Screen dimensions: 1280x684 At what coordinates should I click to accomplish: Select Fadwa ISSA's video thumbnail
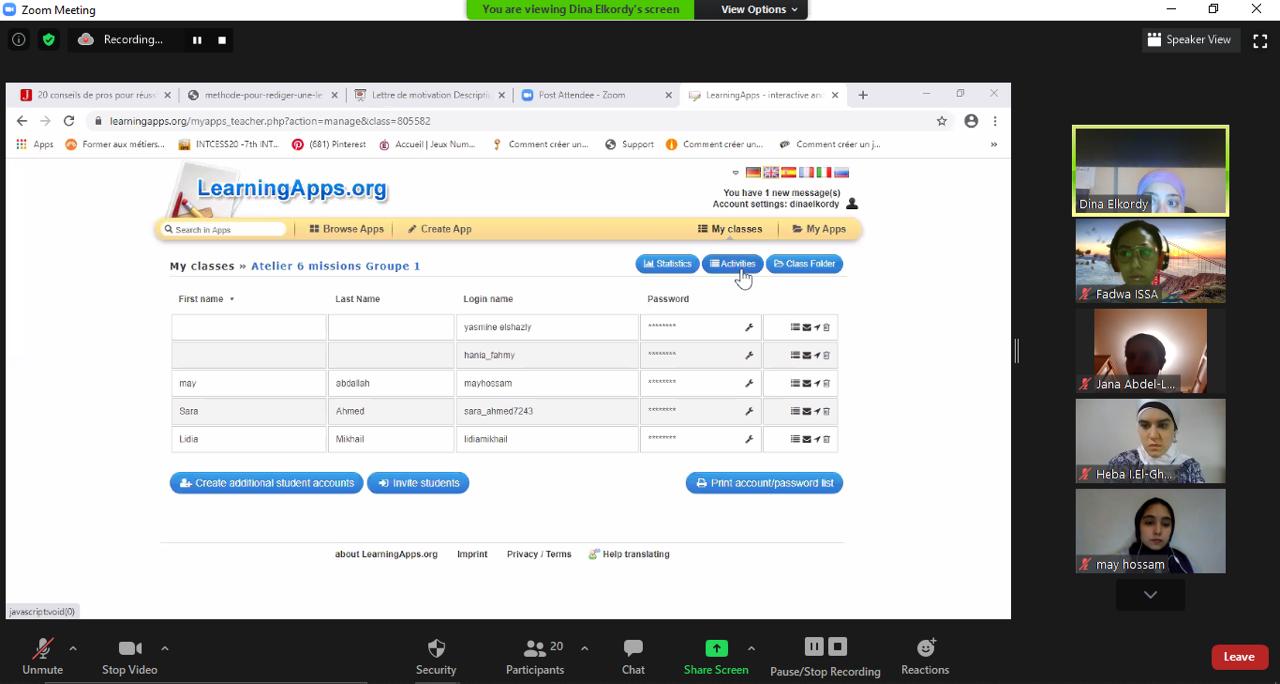(x=1150, y=261)
